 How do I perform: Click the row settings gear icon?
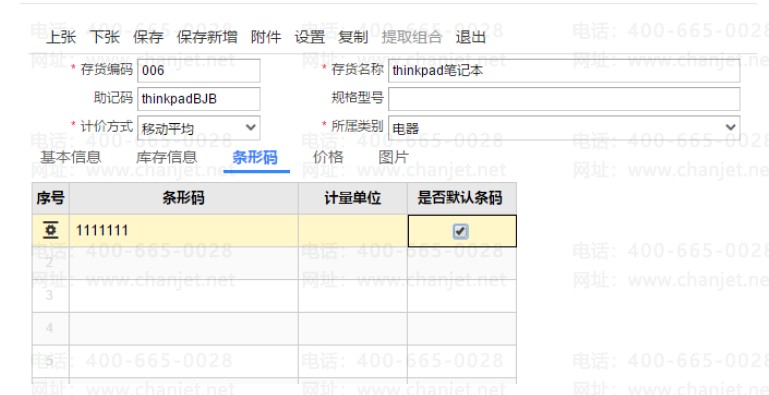pos(51,230)
